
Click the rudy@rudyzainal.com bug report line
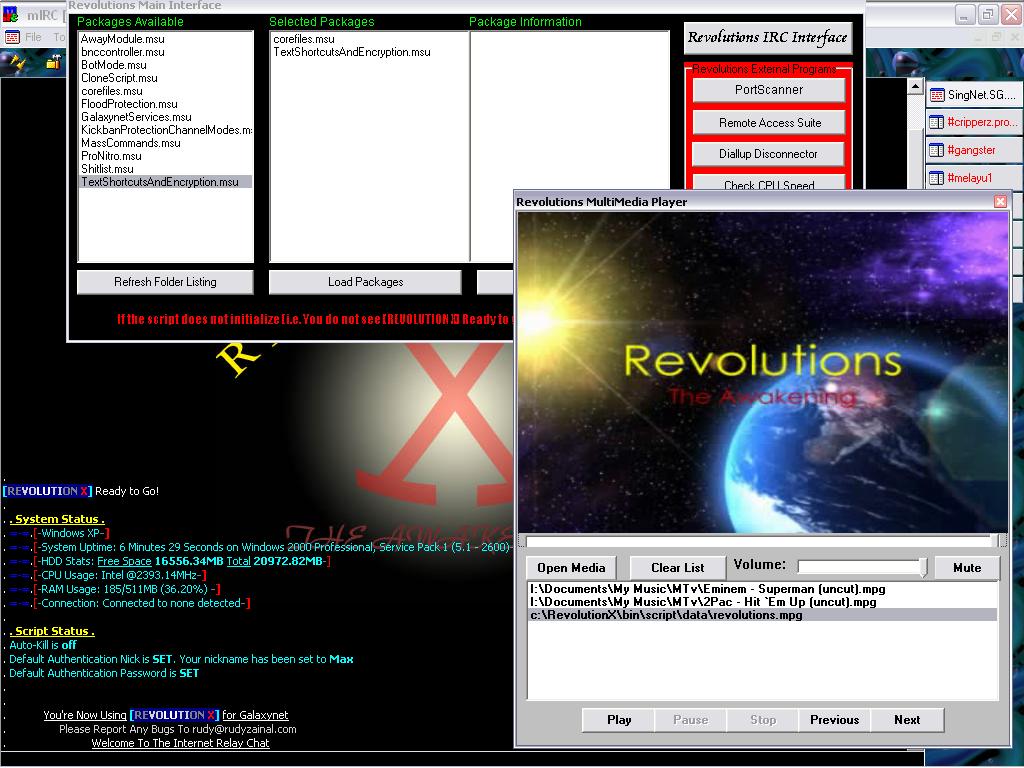point(178,729)
